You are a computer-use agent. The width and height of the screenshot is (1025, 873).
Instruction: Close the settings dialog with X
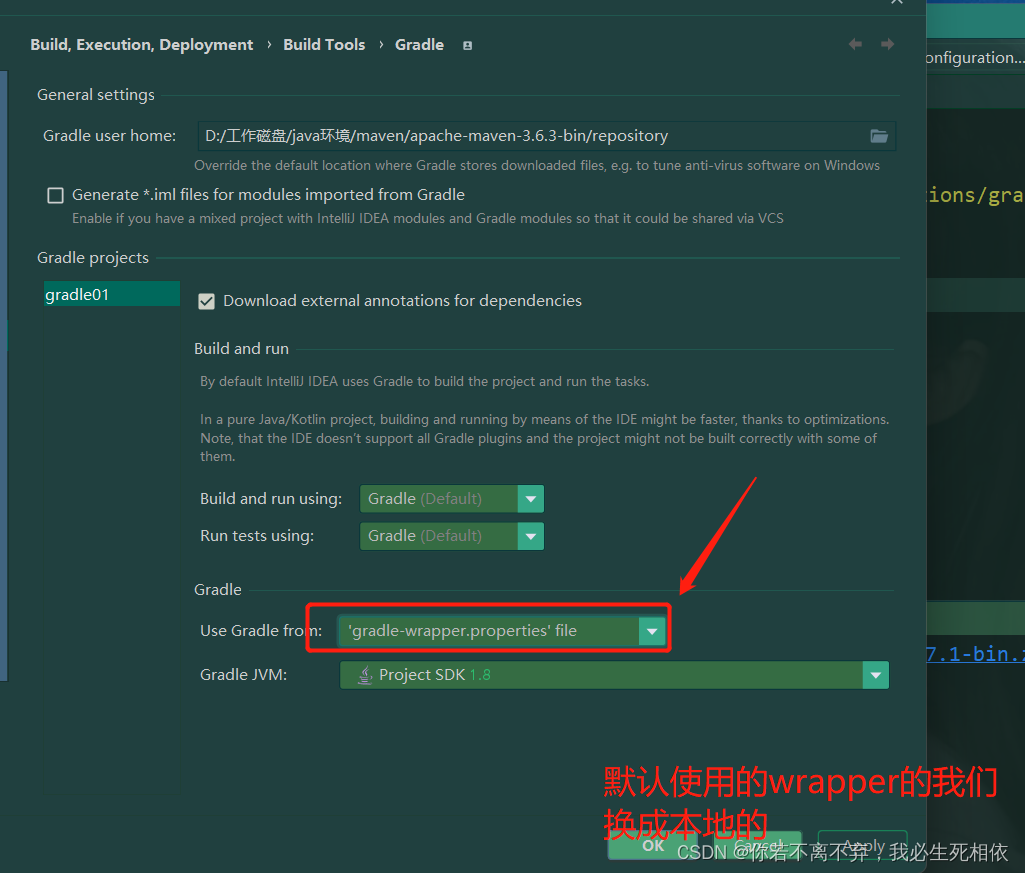[897, 2]
